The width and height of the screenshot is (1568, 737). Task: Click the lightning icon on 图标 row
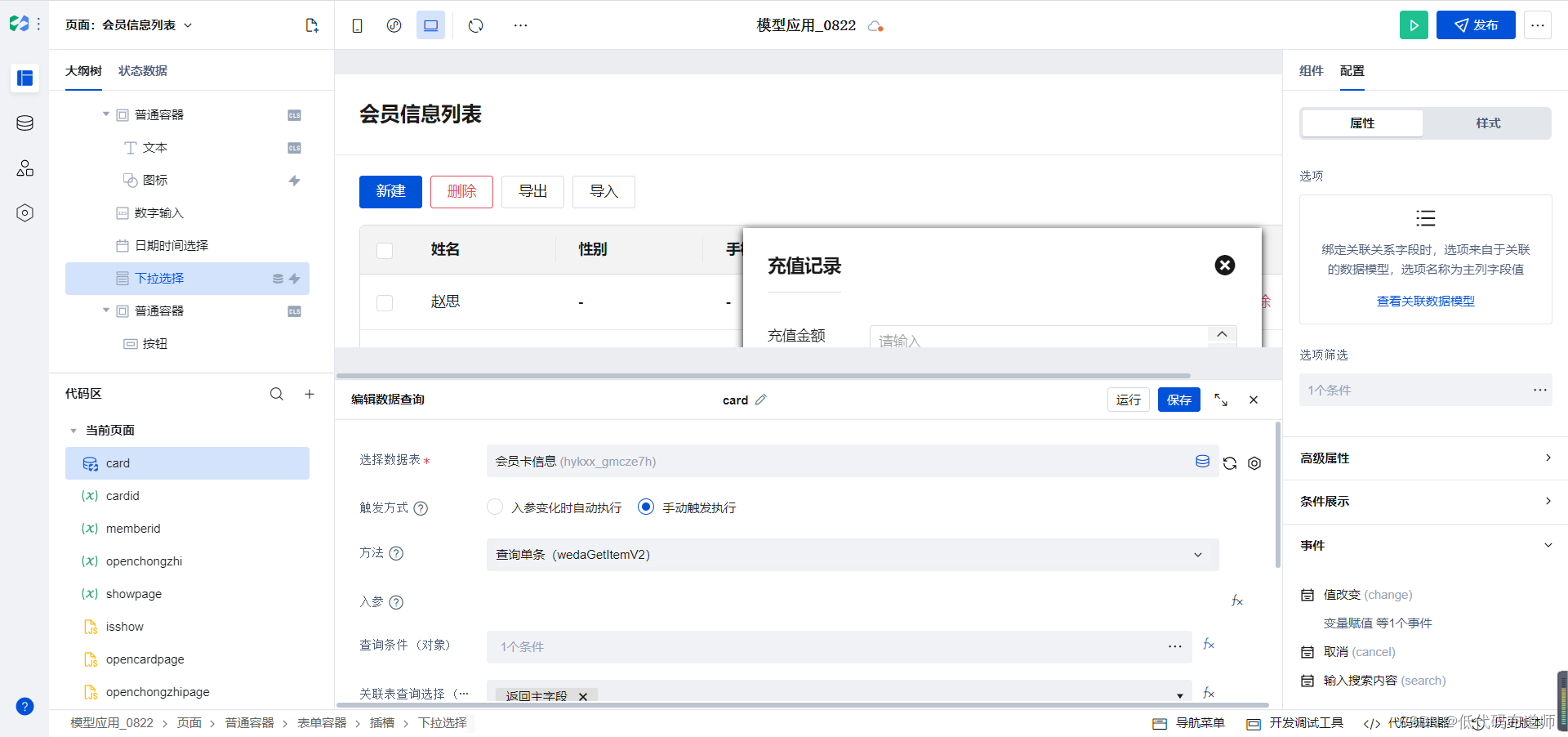(x=294, y=181)
